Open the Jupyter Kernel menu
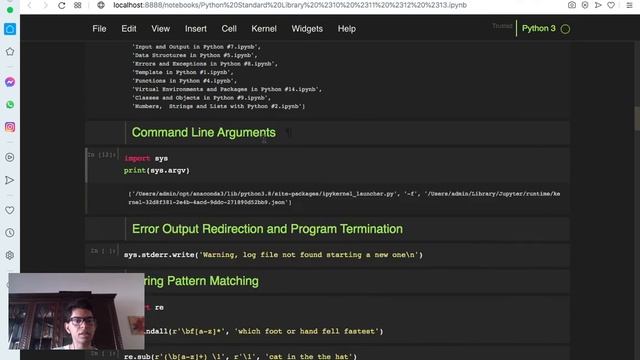This screenshot has height=360, width=640. (x=264, y=29)
